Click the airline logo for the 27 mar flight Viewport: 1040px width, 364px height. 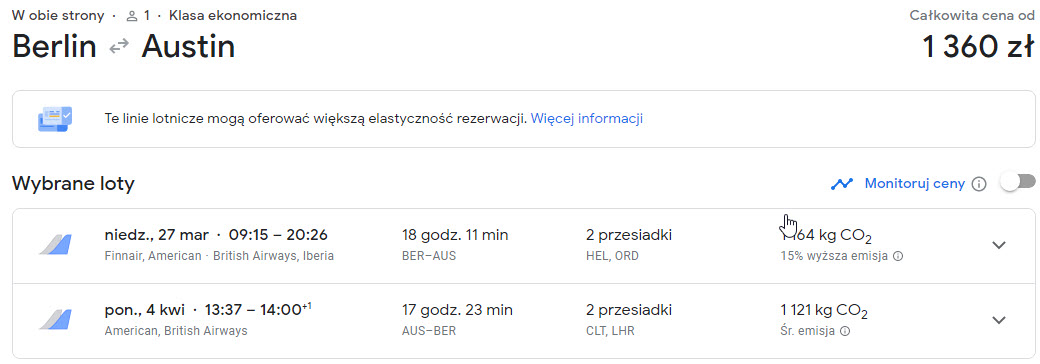55,245
